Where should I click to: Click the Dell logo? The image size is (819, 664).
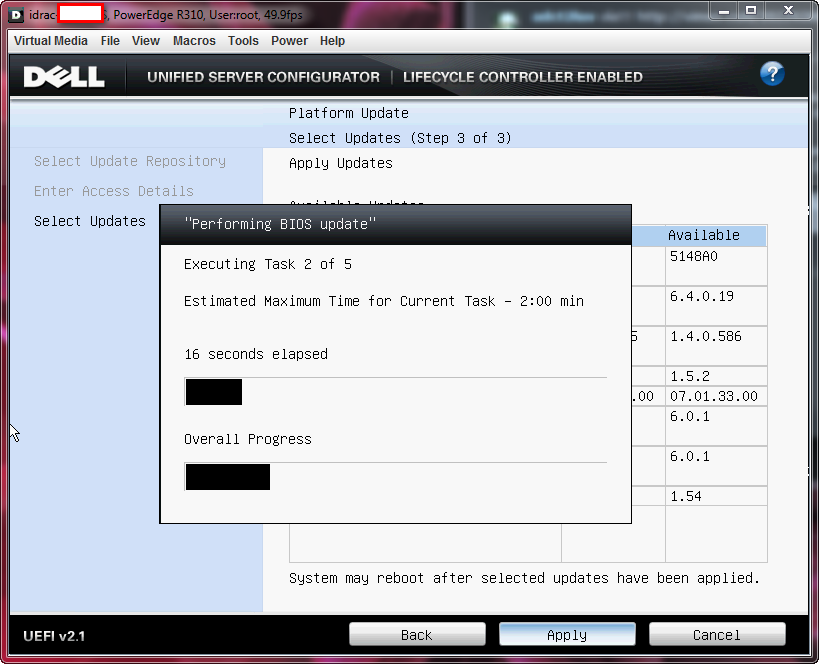coord(64,77)
